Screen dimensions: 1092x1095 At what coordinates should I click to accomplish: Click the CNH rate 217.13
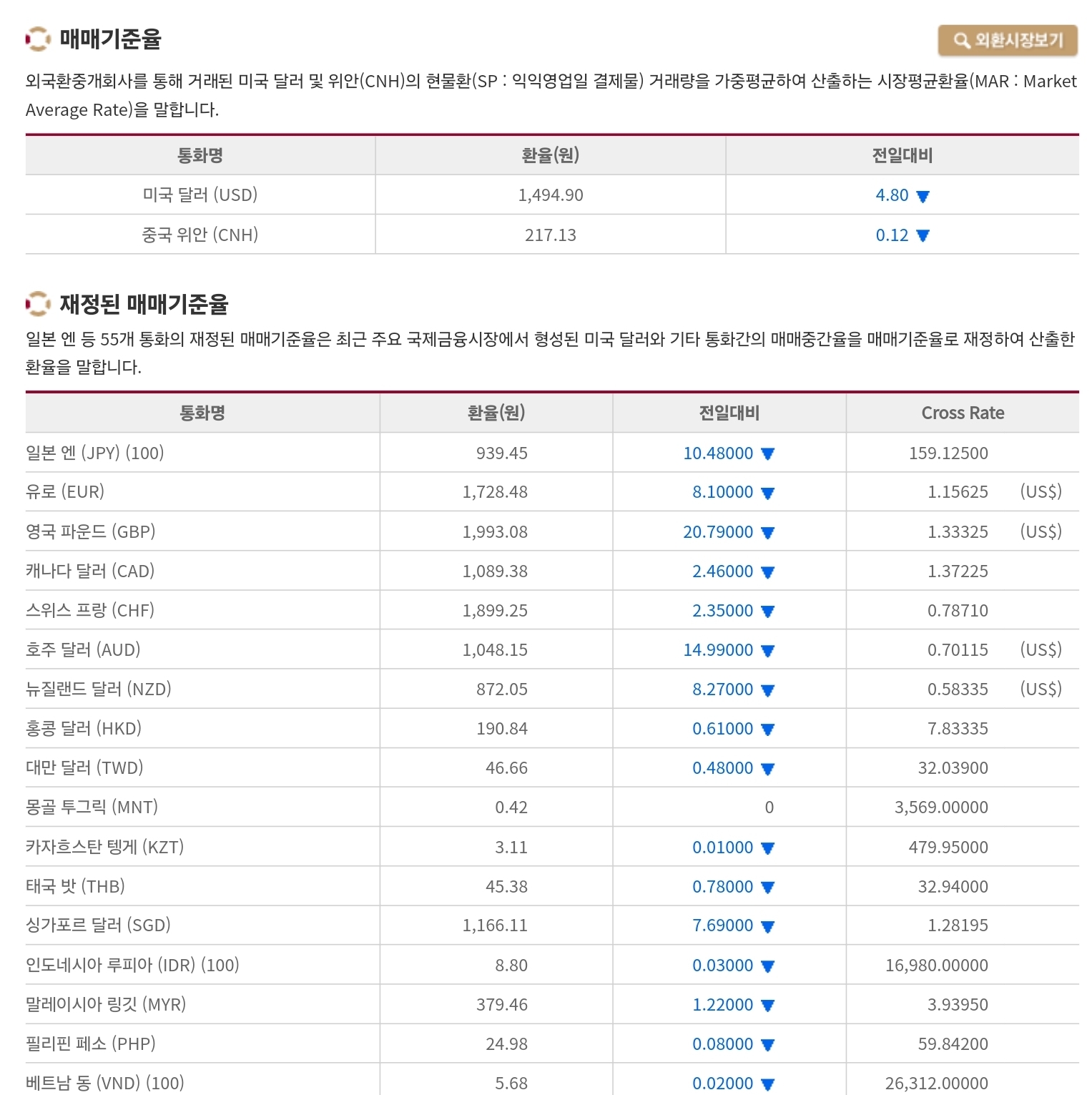tap(551, 235)
